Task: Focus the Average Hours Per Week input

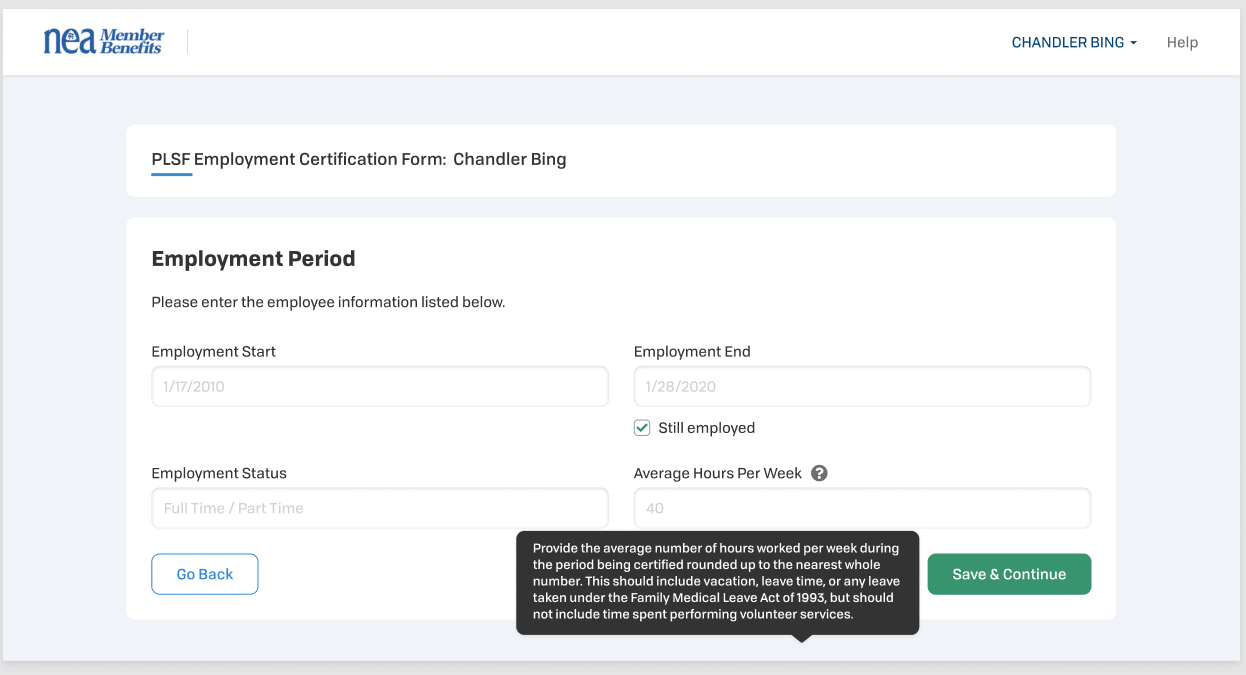Action: point(862,508)
